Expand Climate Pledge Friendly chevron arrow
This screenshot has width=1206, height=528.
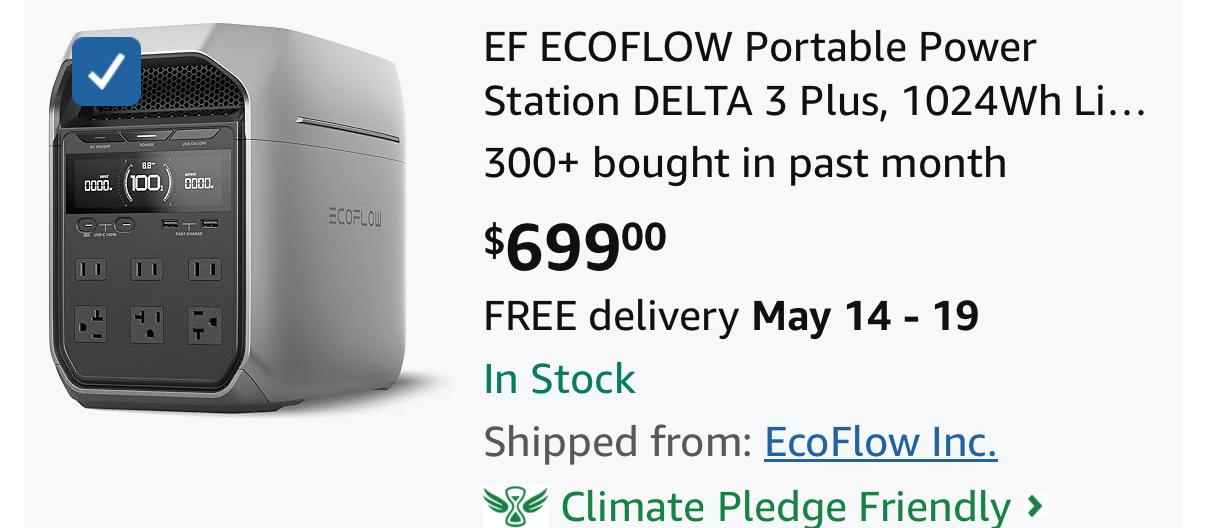[x=1034, y=506]
